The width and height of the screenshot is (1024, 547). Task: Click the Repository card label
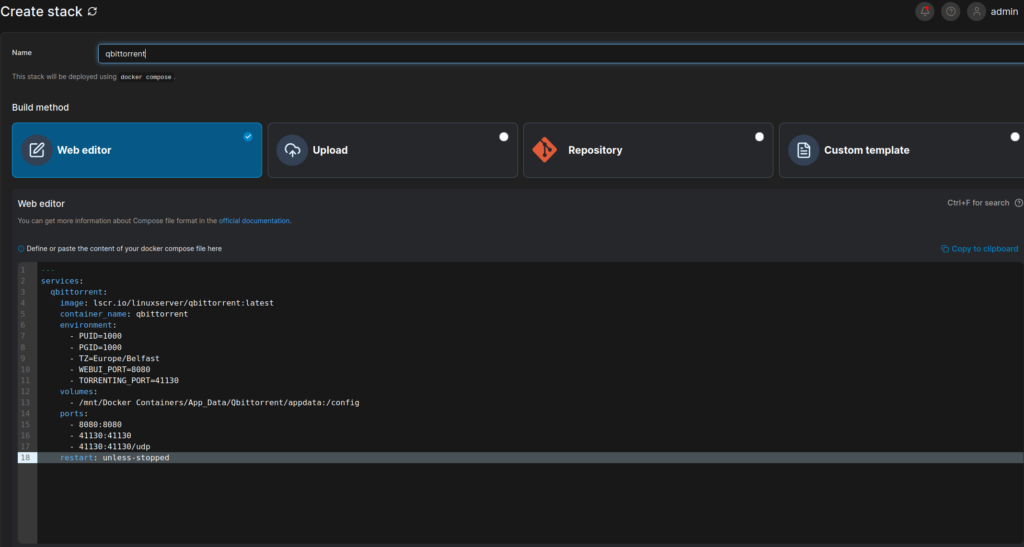(595, 150)
